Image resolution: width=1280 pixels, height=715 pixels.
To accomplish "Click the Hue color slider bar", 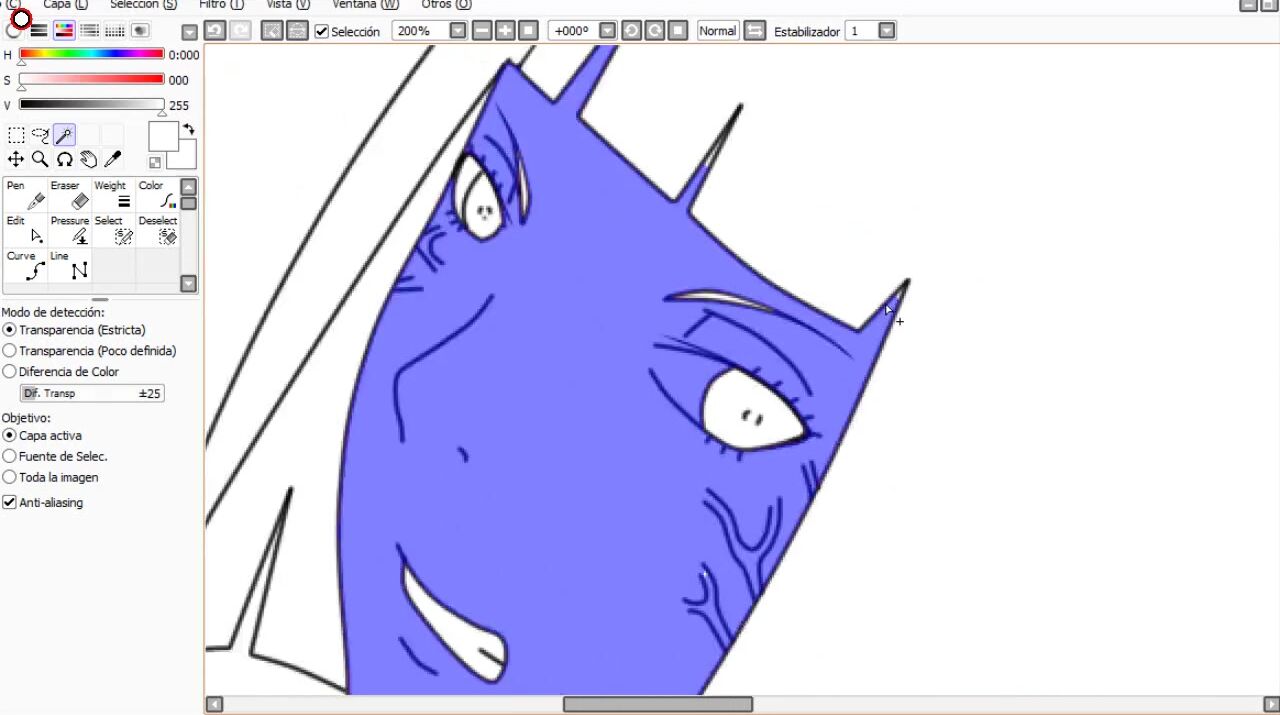I will 91,54.
